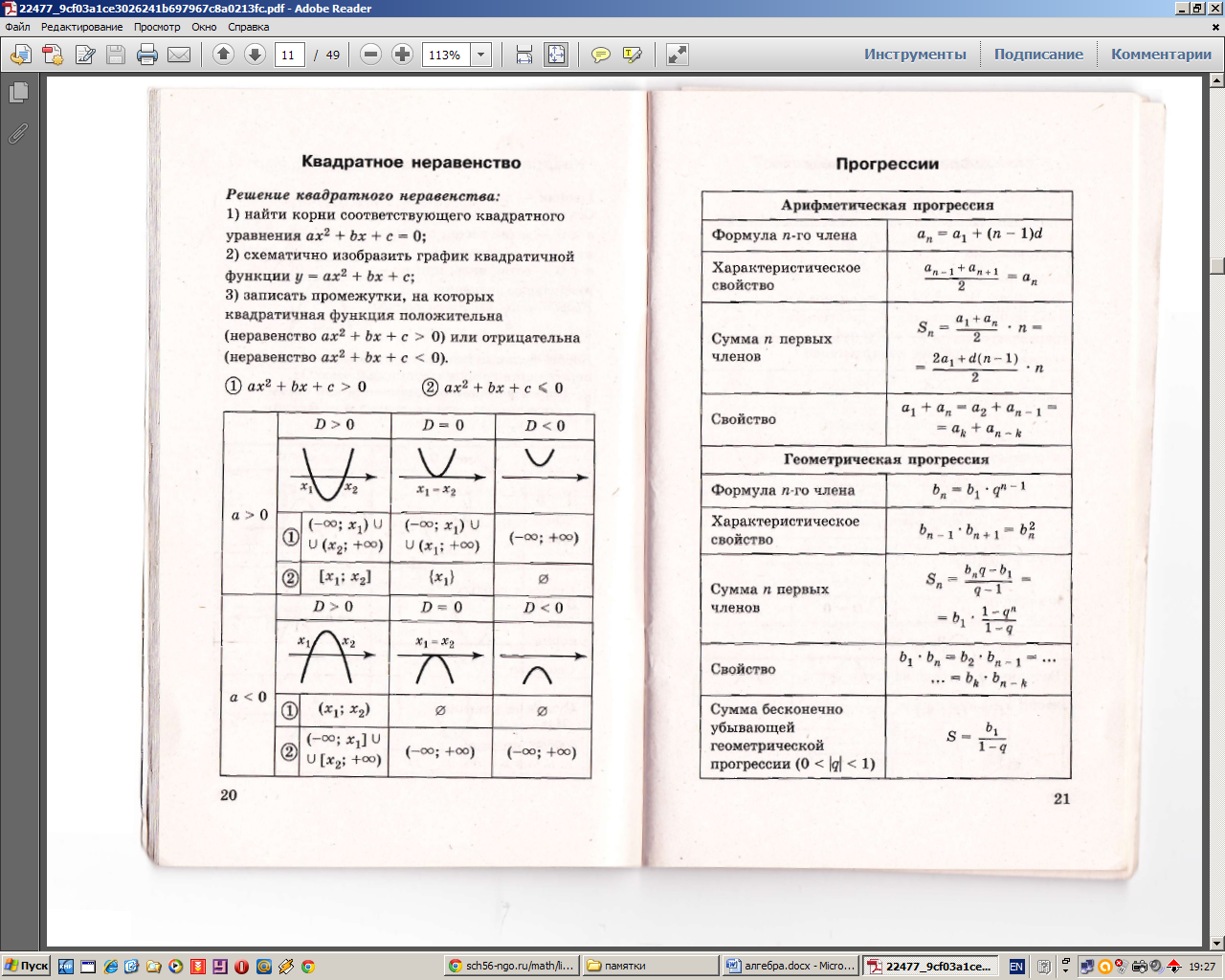Click page number 21 in document

tap(1061, 799)
